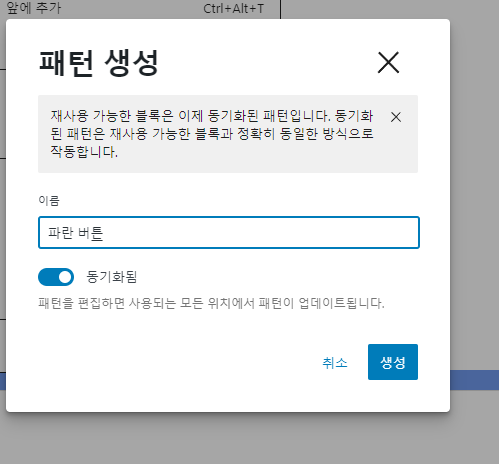
Task: Close the 패턴 생성 dialog
Action: 388,62
